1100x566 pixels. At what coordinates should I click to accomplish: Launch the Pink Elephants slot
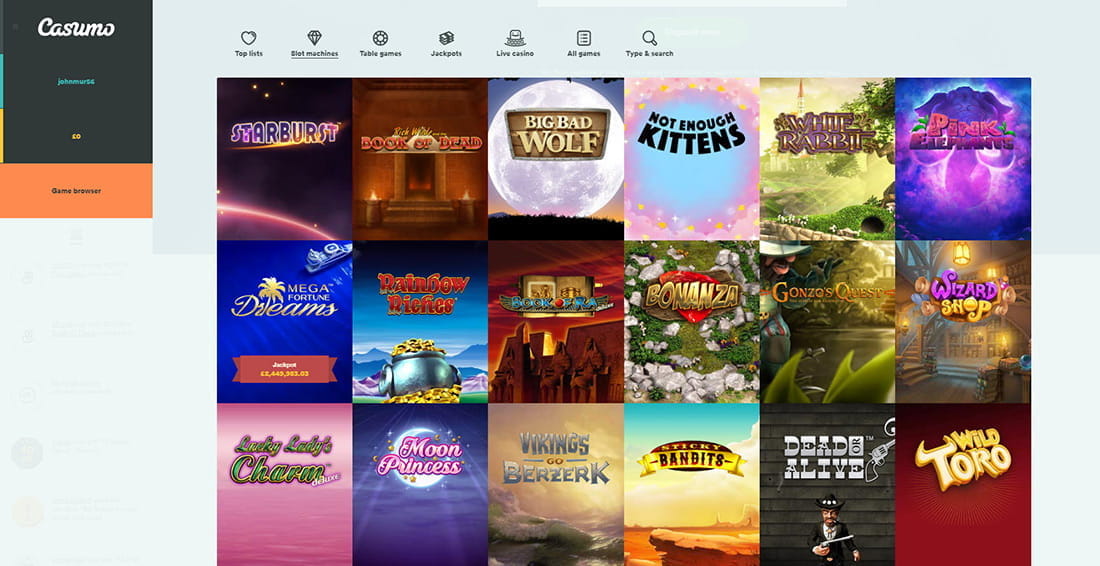click(963, 159)
